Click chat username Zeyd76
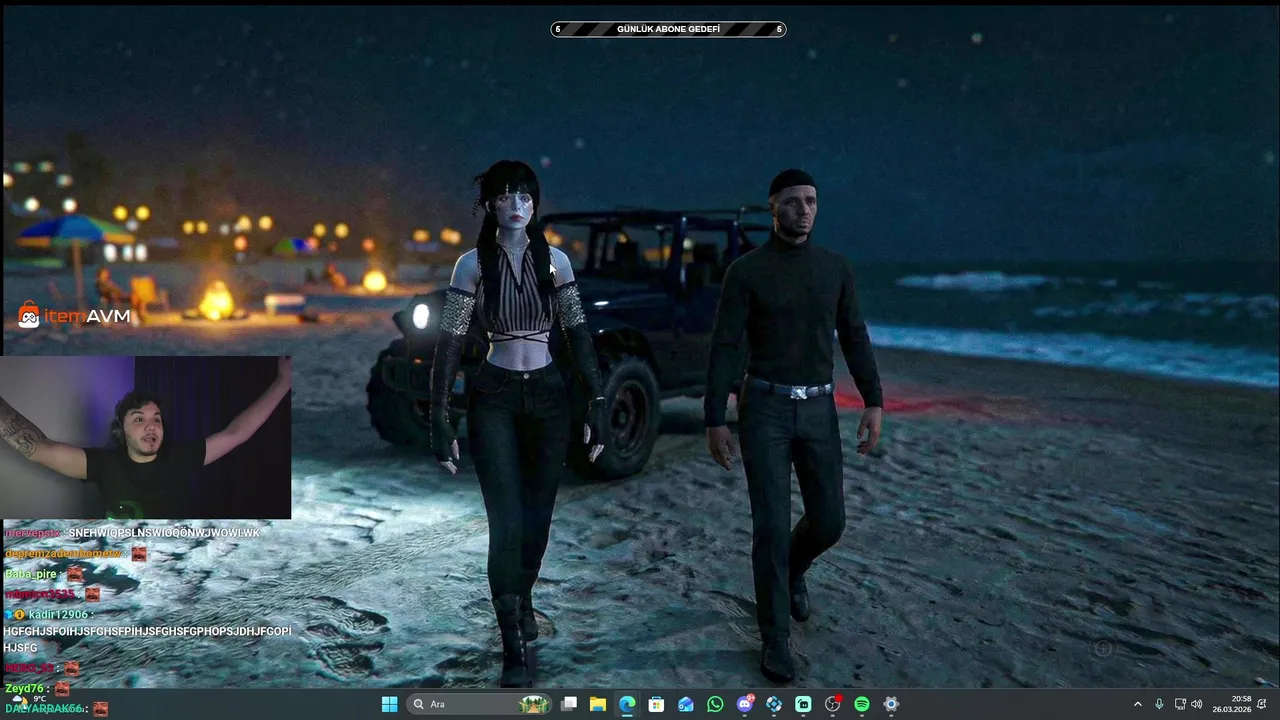The width and height of the screenshot is (1280, 720). 25,689
